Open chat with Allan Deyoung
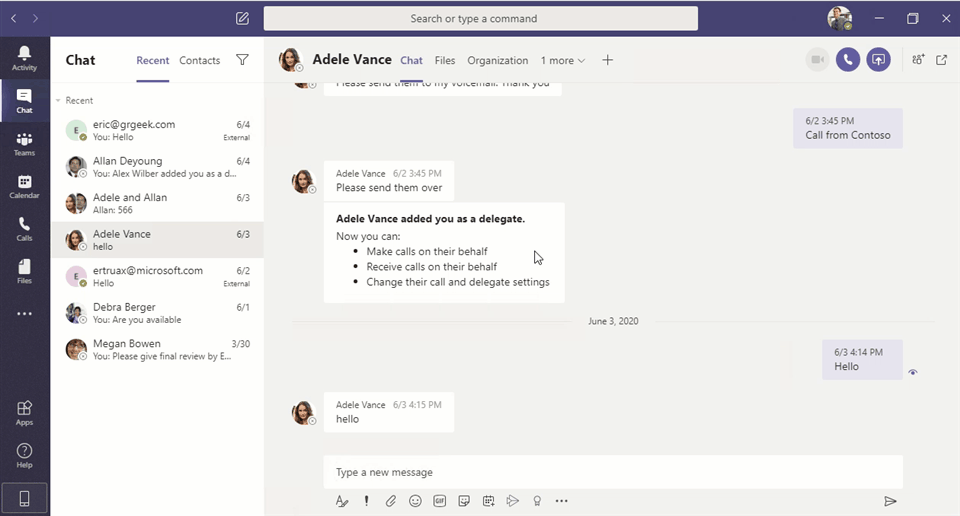This screenshot has width=960, height=516. [x=157, y=166]
